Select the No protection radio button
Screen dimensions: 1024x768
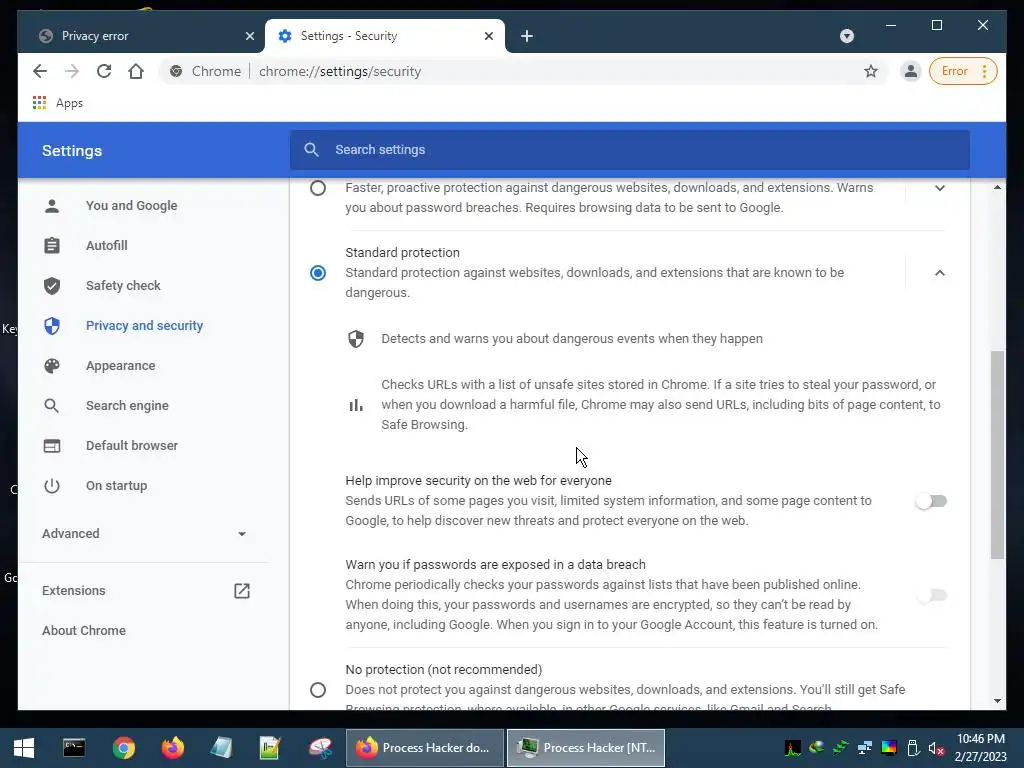(x=317, y=690)
